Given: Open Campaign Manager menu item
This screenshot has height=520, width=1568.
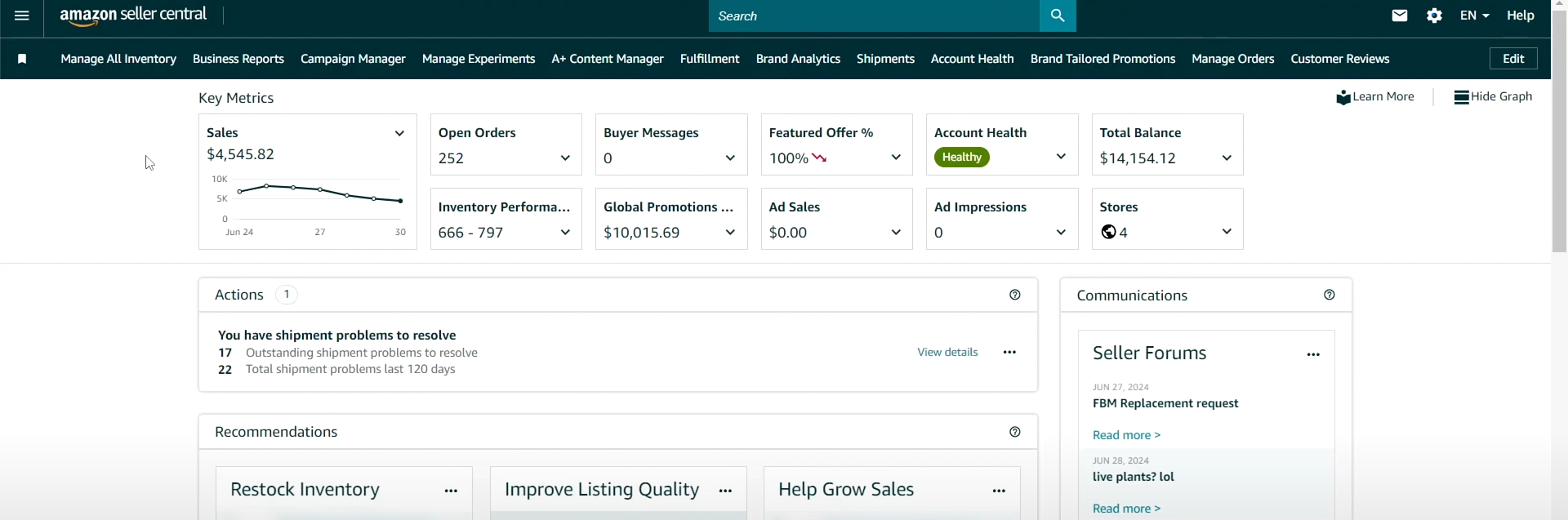Looking at the screenshot, I should (353, 59).
